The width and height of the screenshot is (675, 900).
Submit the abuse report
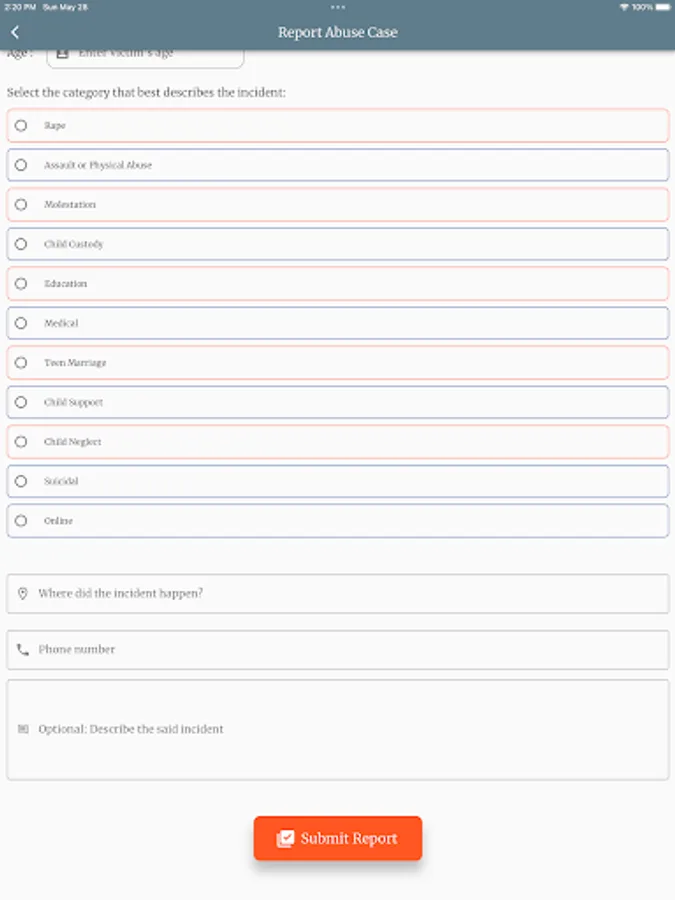(x=338, y=839)
